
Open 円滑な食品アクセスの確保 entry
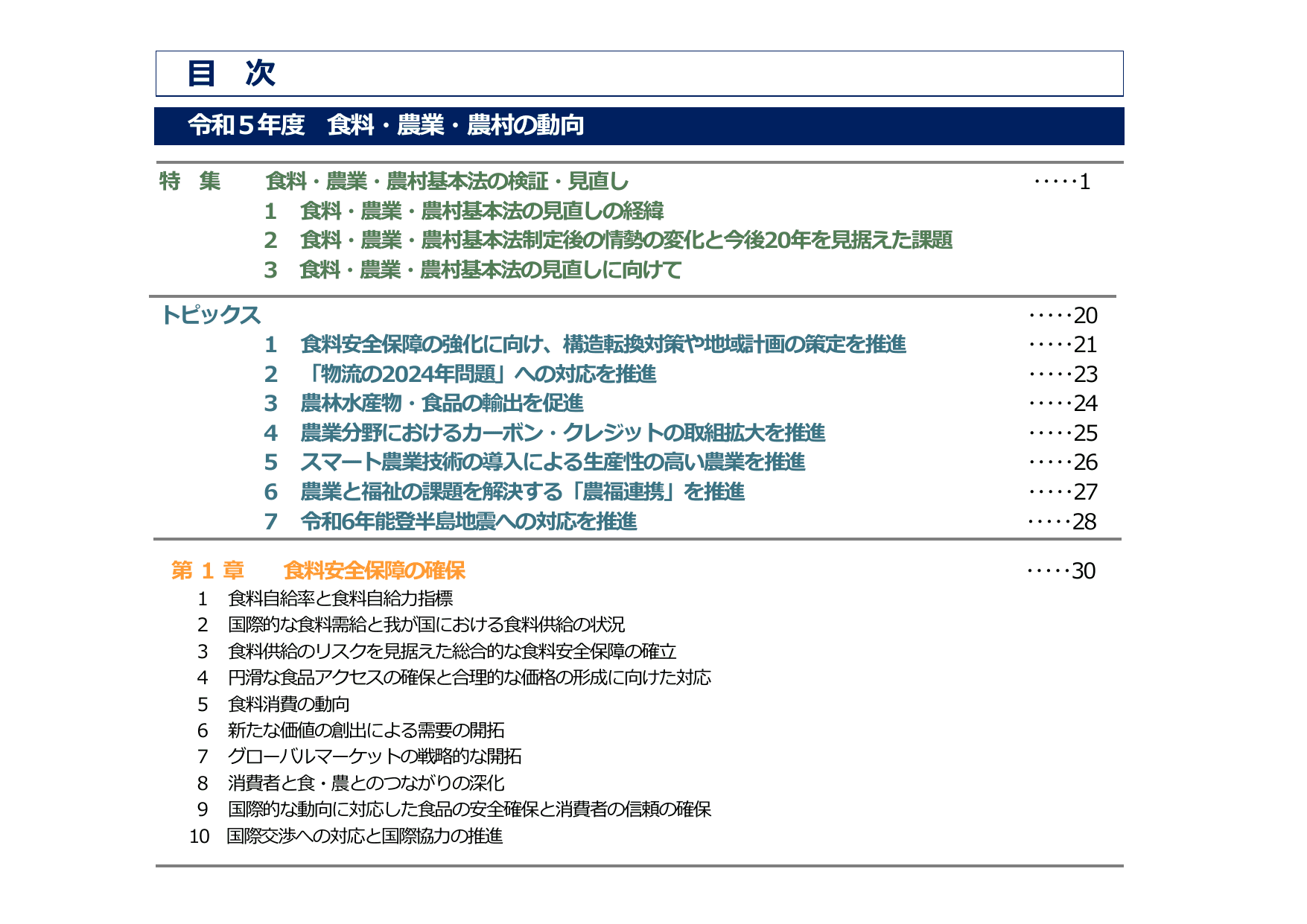click(469, 679)
